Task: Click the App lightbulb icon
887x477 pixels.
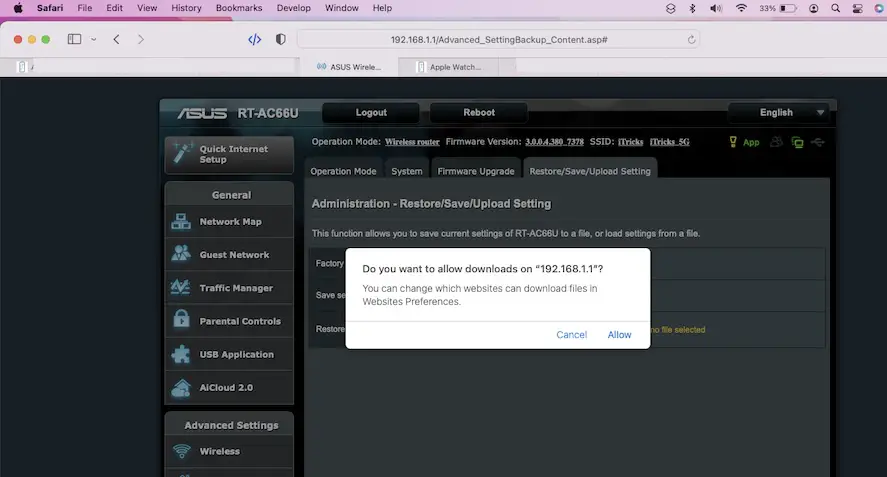Action: (x=733, y=142)
